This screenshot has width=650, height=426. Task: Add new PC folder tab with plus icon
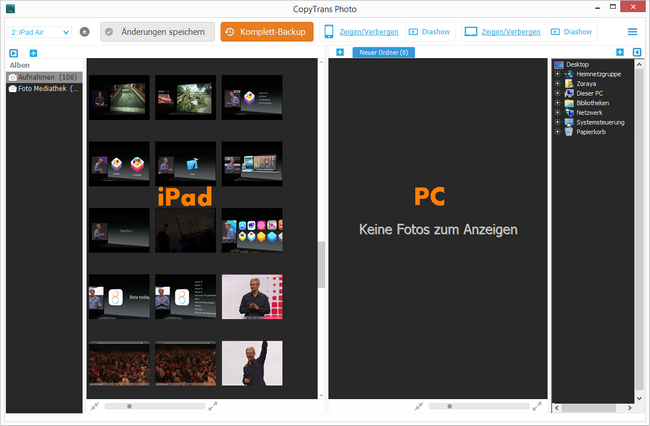(x=340, y=52)
